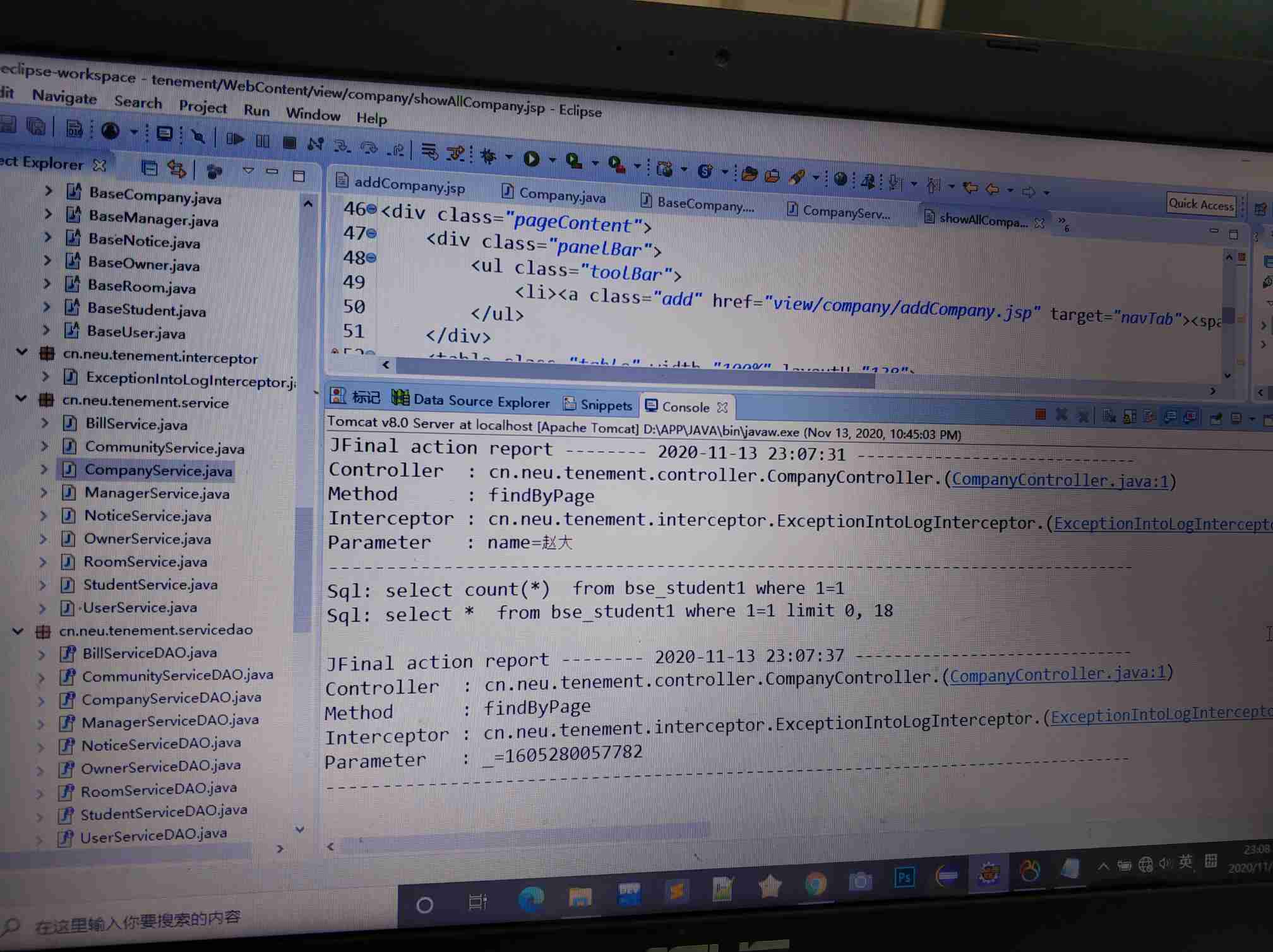The height and width of the screenshot is (952, 1273).
Task: Click the Back navigation arrow in toolbar
Action: click(993, 189)
